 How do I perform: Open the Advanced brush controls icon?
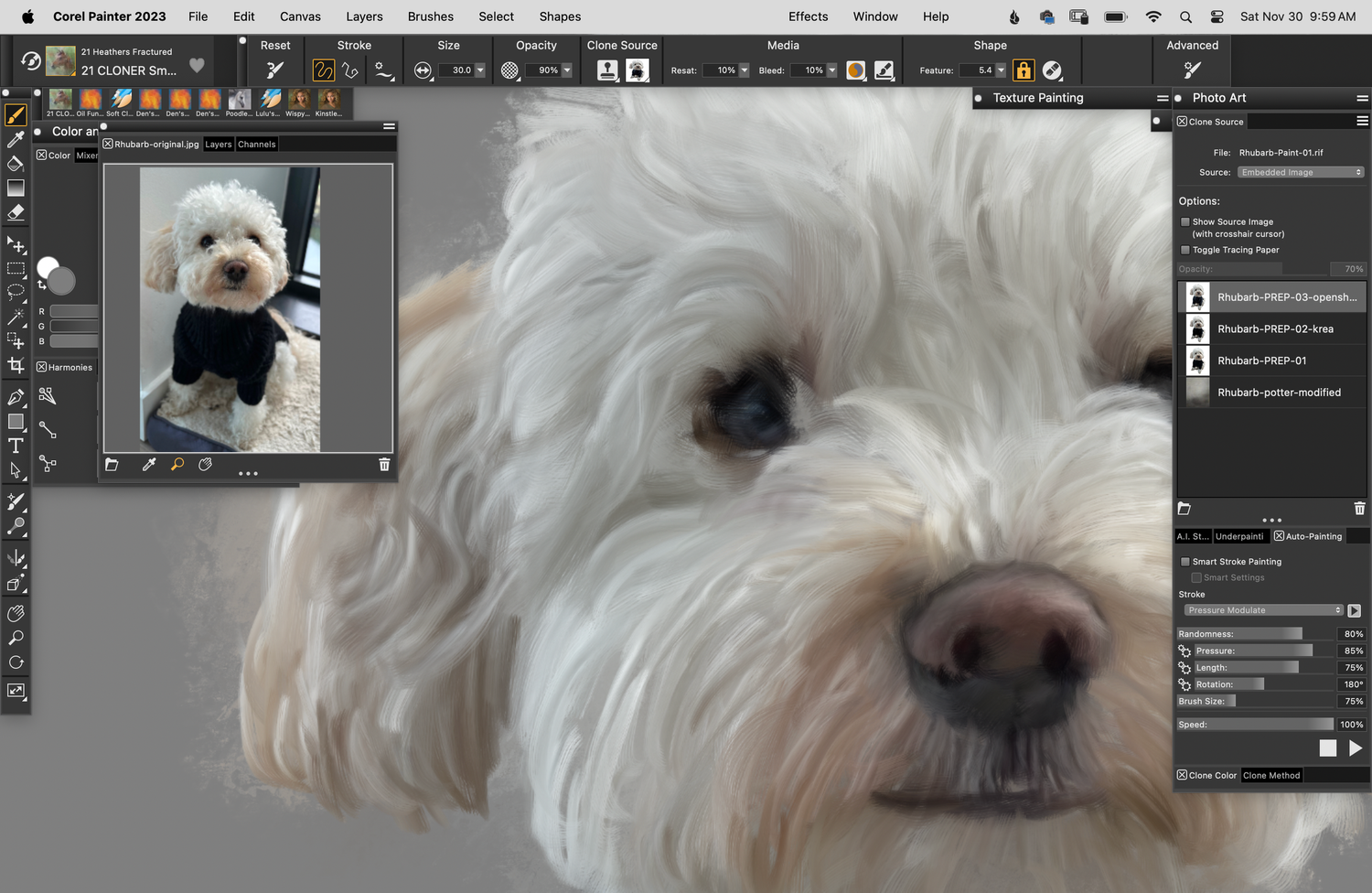point(1192,70)
